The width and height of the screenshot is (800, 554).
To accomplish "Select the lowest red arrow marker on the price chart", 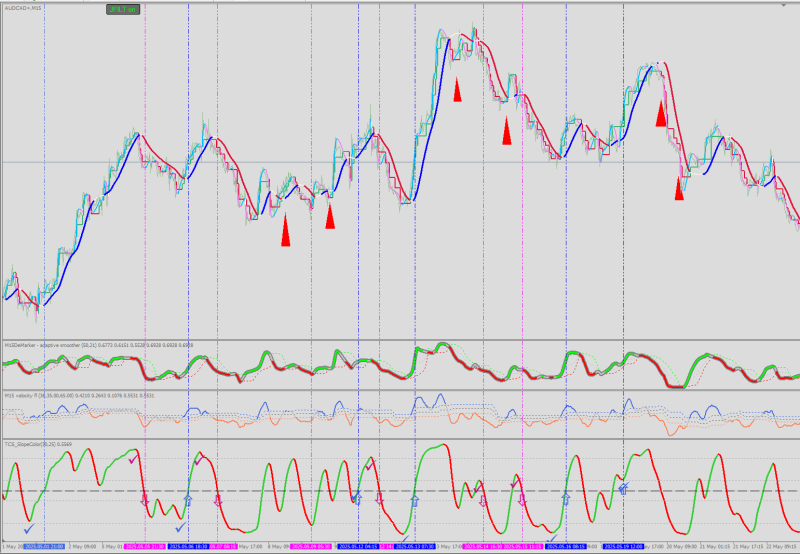I will 286,230.
